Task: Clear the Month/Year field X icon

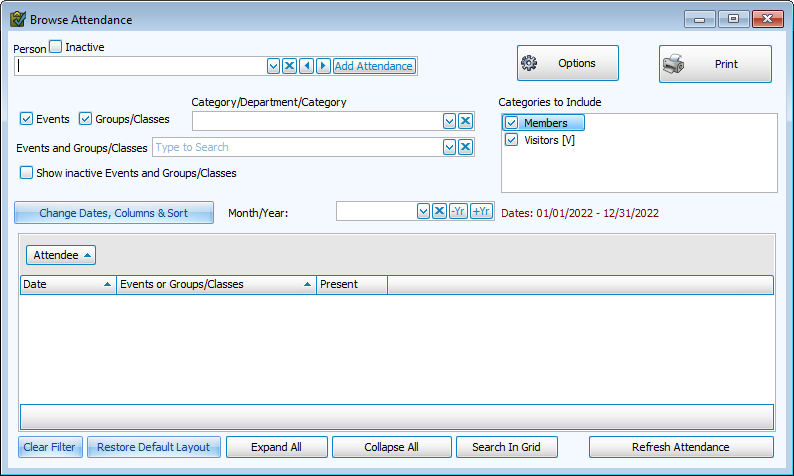Action: pos(439,212)
